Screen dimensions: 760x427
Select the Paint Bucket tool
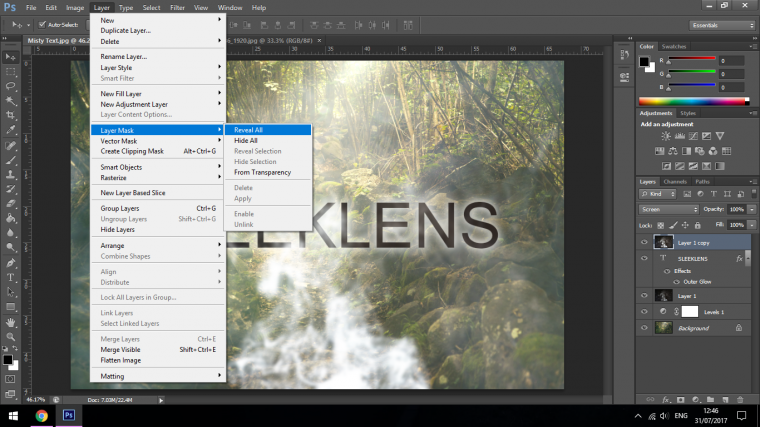10,218
